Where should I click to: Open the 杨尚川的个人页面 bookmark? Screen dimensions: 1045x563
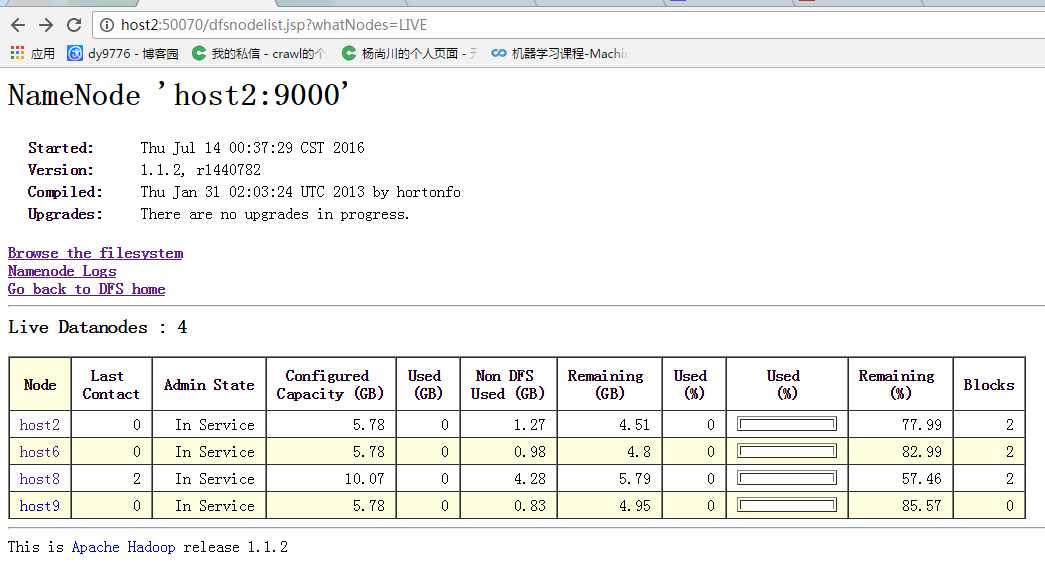tap(410, 53)
